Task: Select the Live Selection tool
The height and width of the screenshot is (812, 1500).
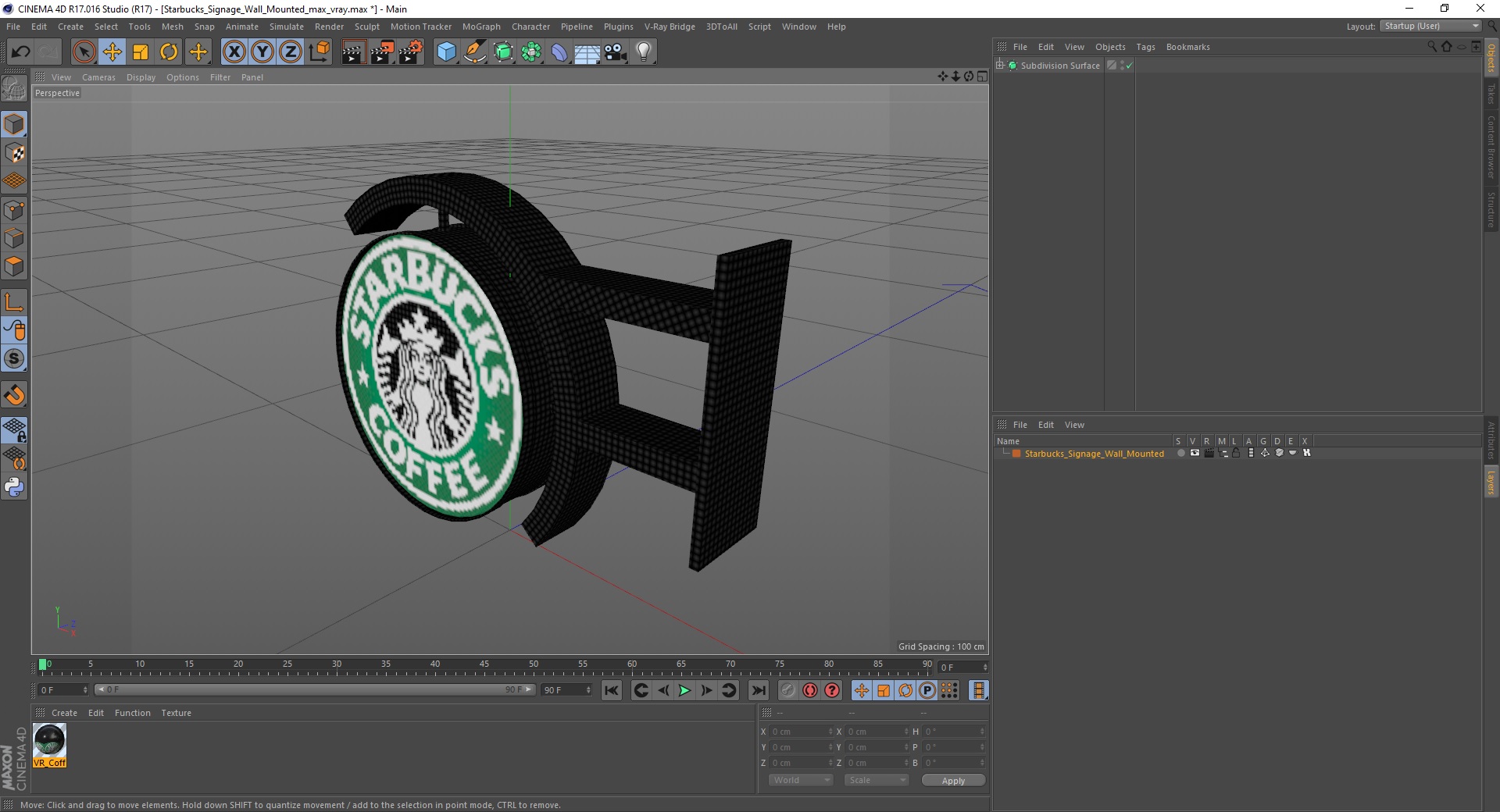Action: click(x=84, y=52)
